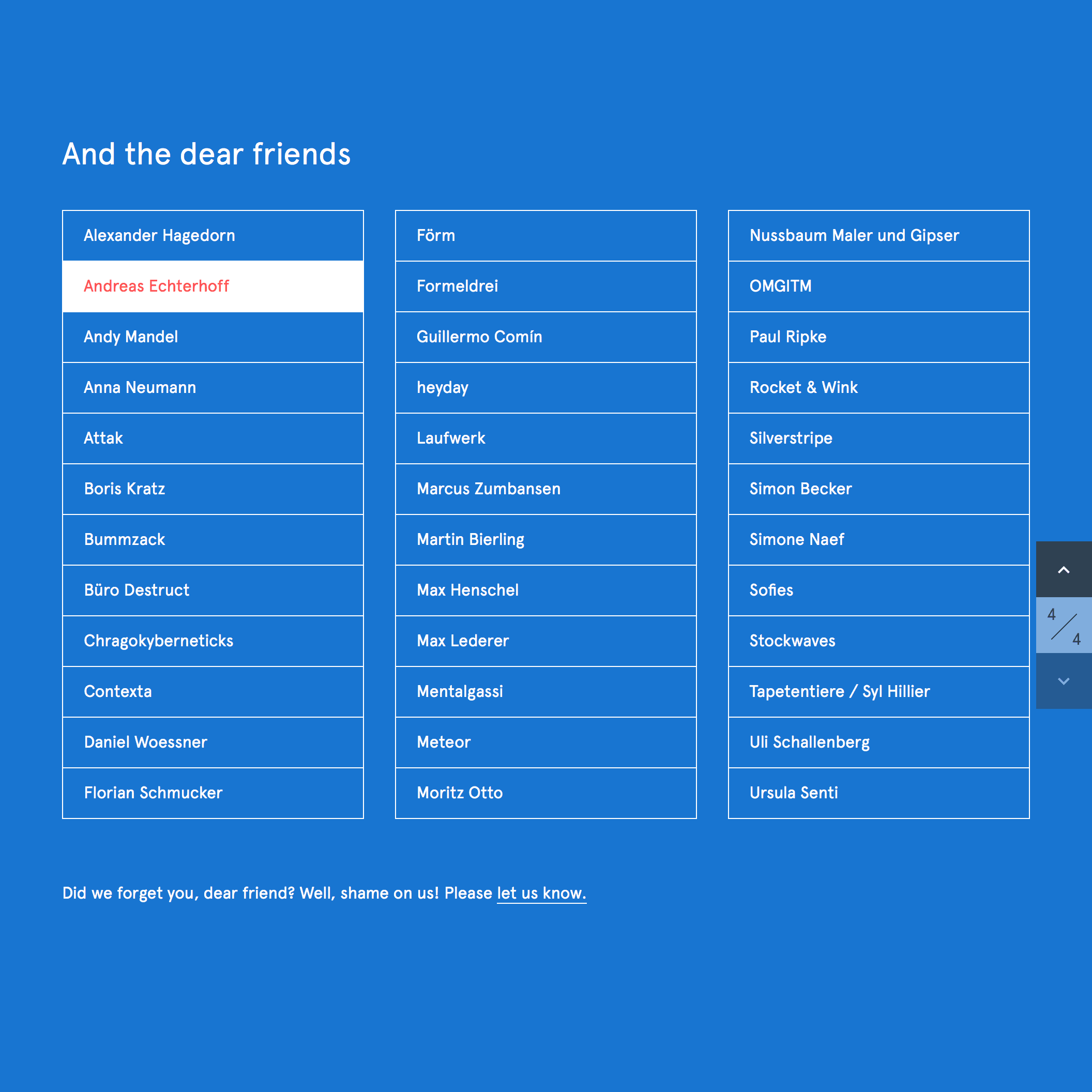
Task: Open Martin Bierling's link
Action: click(546, 540)
